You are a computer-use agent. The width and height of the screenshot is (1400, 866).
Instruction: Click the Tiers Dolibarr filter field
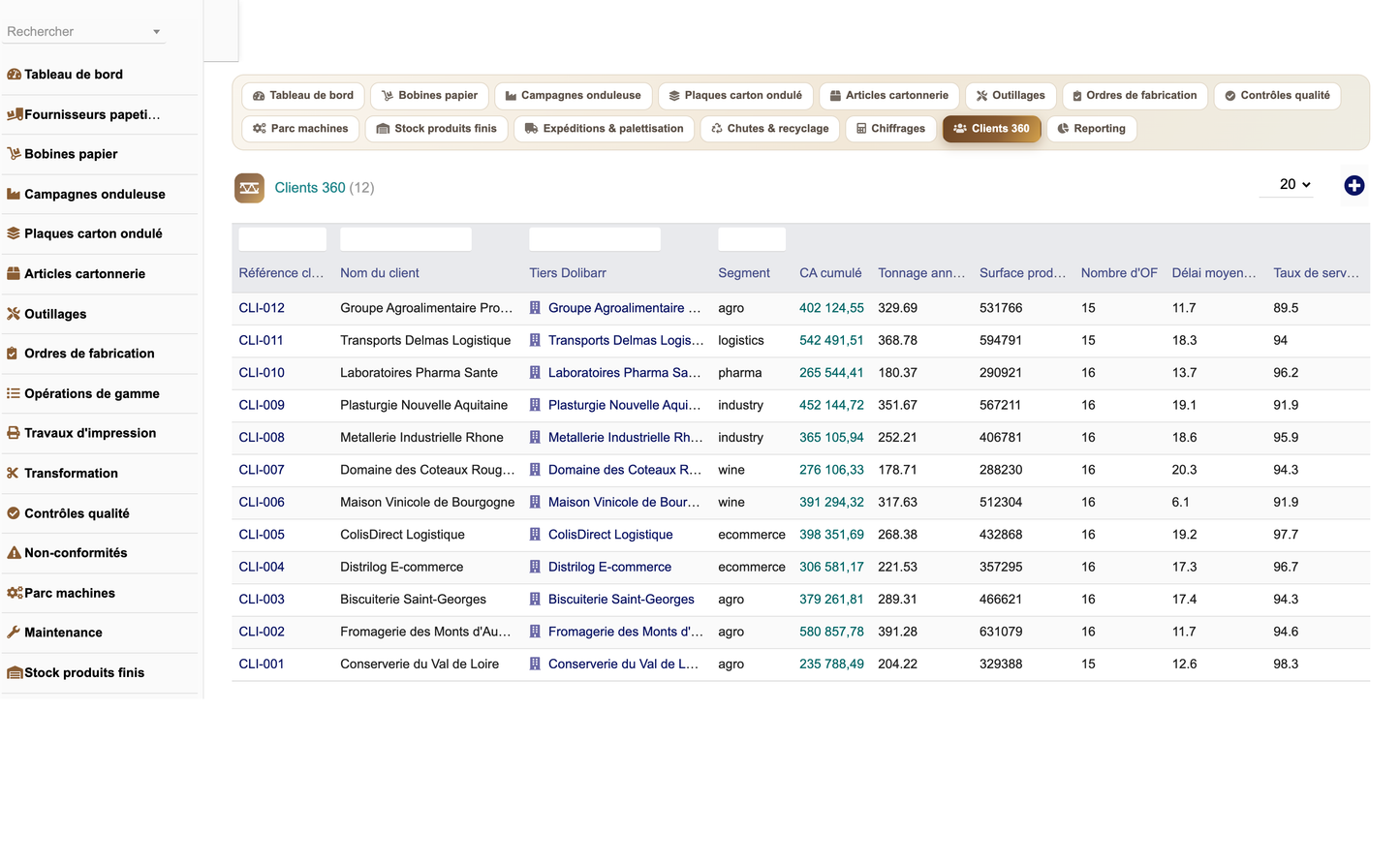pos(595,239)
